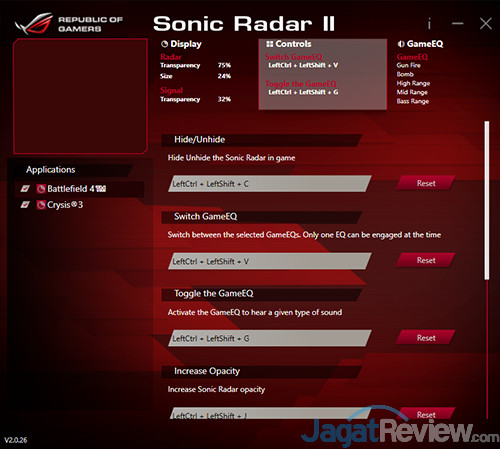Click the radar preview panel

point(80,96)
